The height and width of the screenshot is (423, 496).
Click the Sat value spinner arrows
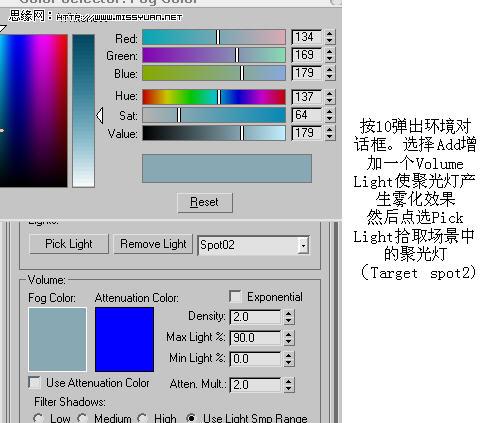[330, 115]
